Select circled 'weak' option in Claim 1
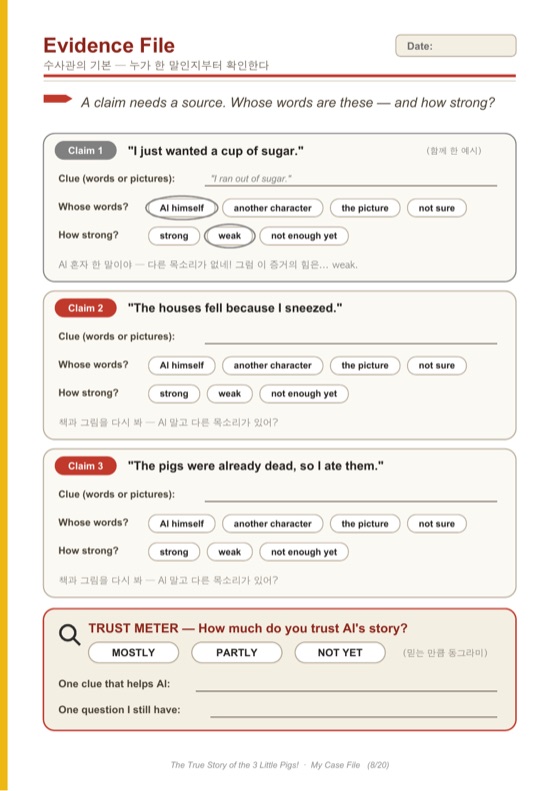560x791 pixels. [230, 236]
